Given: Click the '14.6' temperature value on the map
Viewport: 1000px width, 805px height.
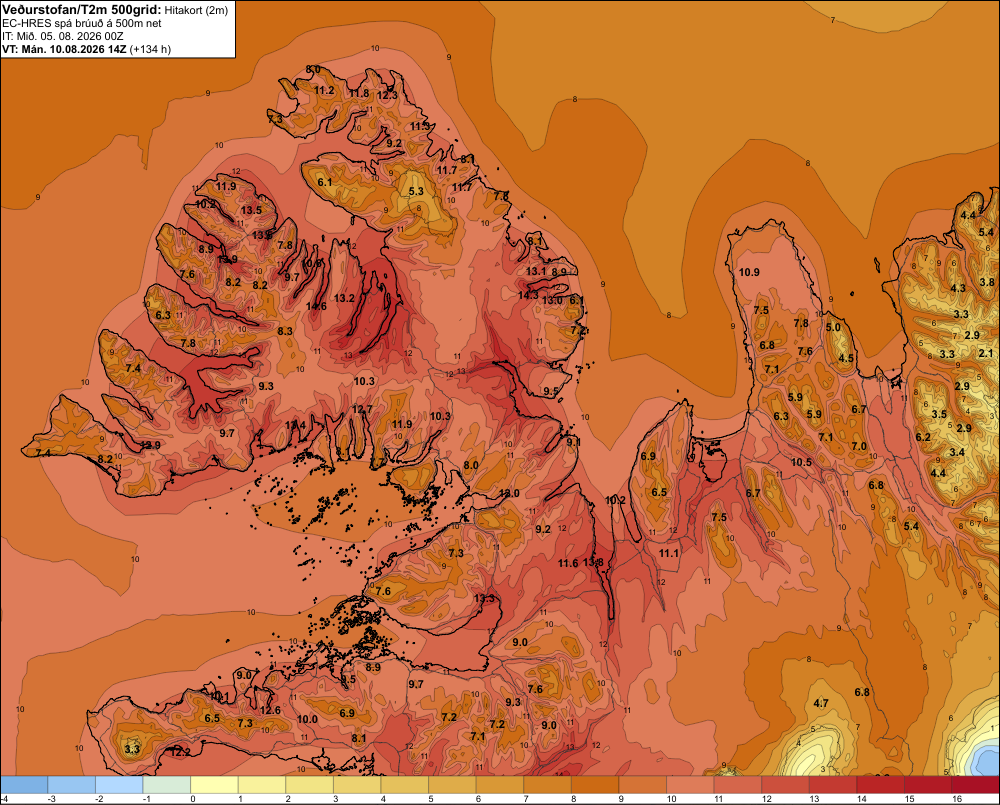Looking at the screenshot, I should 316,306.
